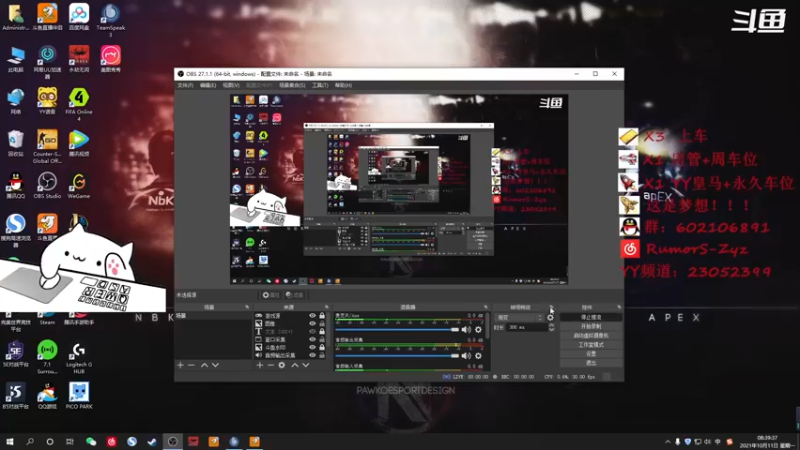Pop out the Sources dock icon
Image resolution: width=800 pixels, height=450 pixels.
327,307
